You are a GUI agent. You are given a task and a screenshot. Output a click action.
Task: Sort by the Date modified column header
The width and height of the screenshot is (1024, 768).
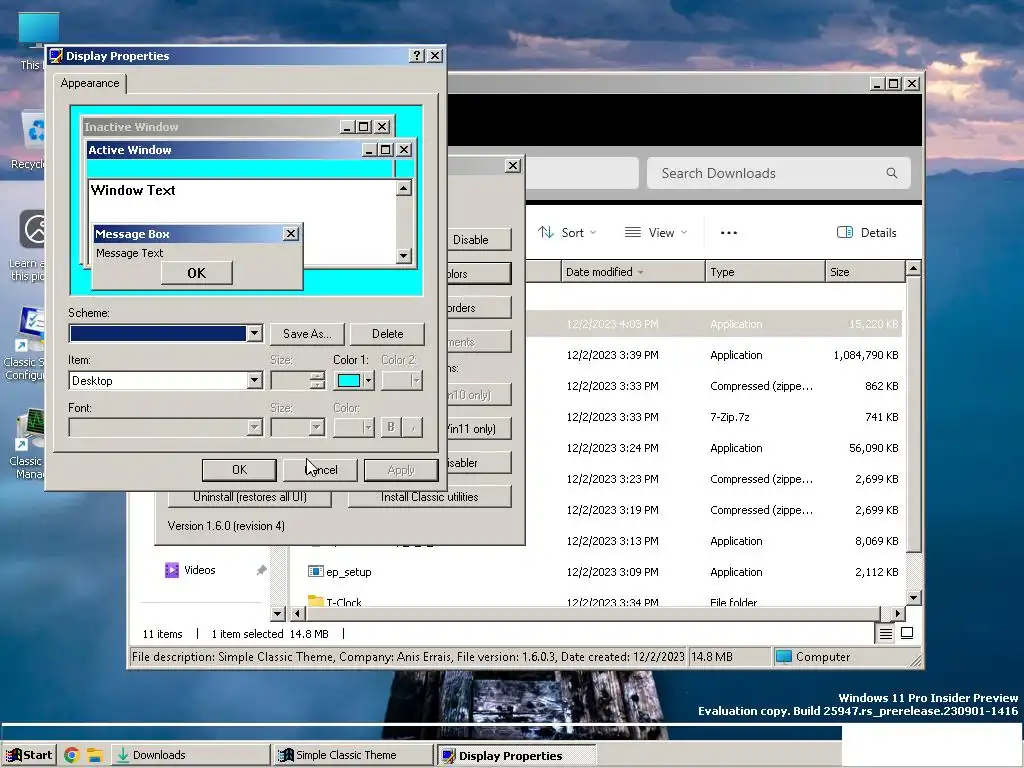tap(633, 272)
